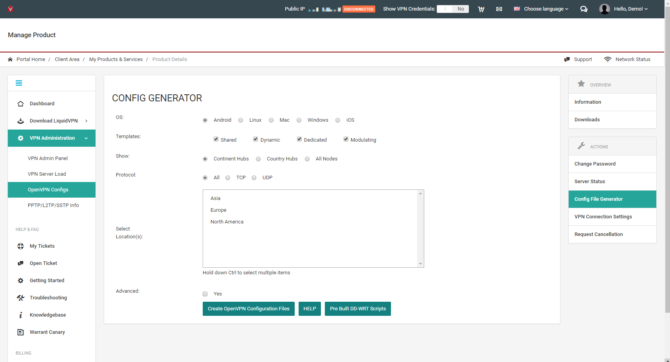670x362 pixels.
Task: Click the Knowledgebase info icon
Action: pos(20,315)
